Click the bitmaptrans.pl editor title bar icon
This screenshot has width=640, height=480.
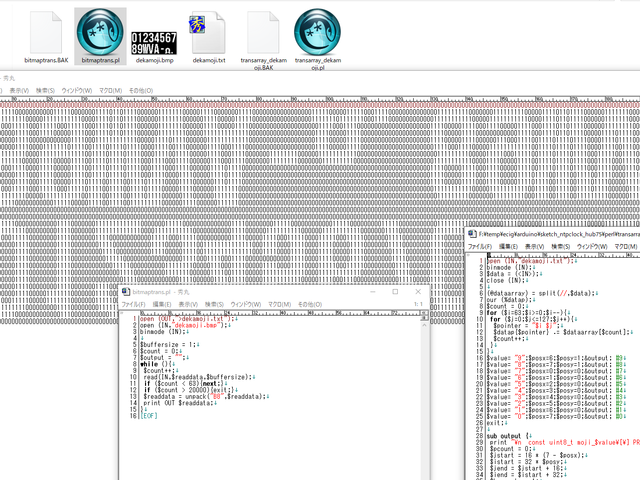point(126,291)
